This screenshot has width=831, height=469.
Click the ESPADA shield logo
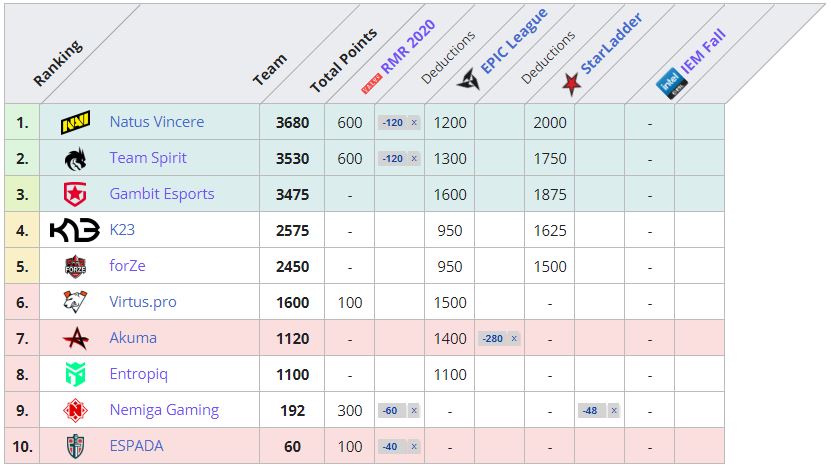click(x=75, y=446)
